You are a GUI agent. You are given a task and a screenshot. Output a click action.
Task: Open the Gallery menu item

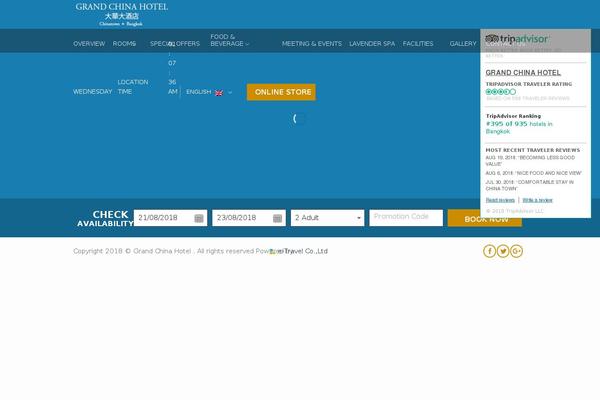(463, 44)
